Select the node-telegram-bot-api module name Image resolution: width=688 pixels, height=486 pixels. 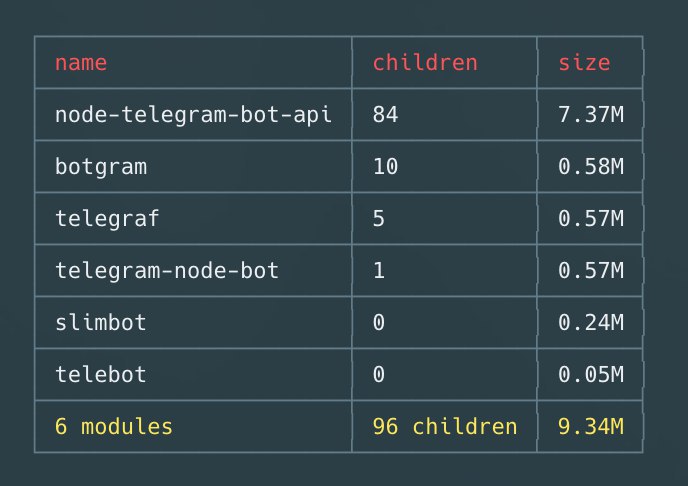(194, 114)
